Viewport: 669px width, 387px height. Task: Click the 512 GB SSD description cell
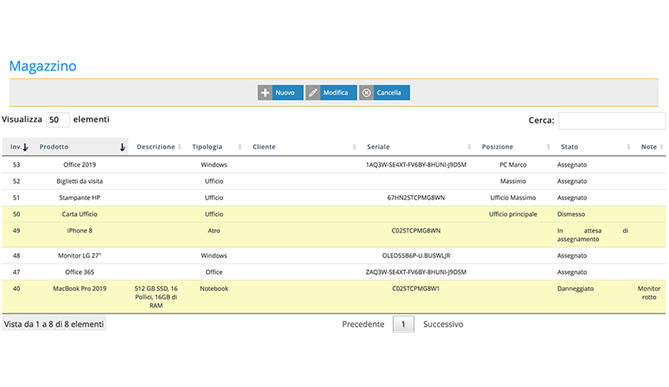(x=156, y=297)
